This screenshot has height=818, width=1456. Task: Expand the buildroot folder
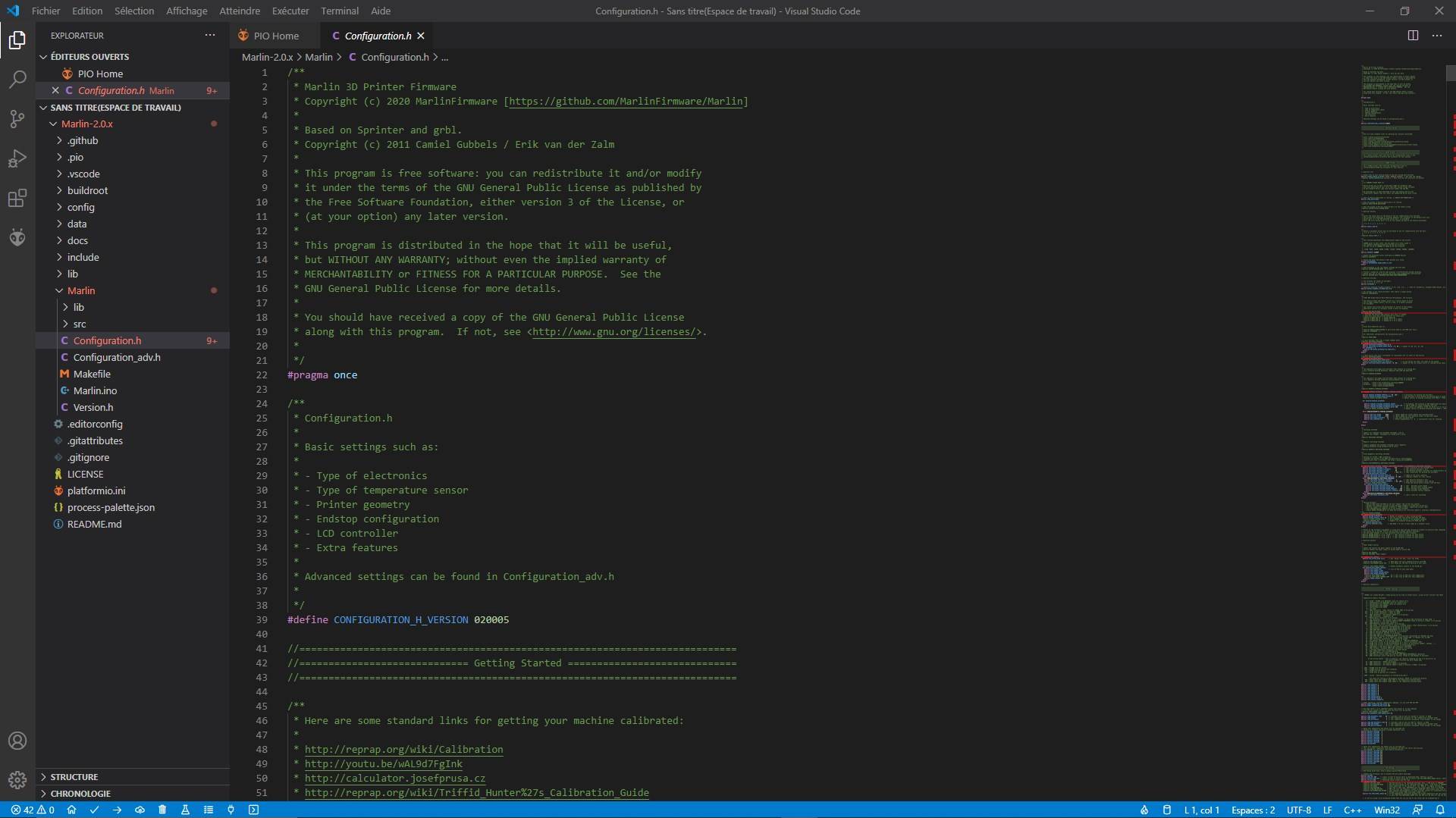87,190
